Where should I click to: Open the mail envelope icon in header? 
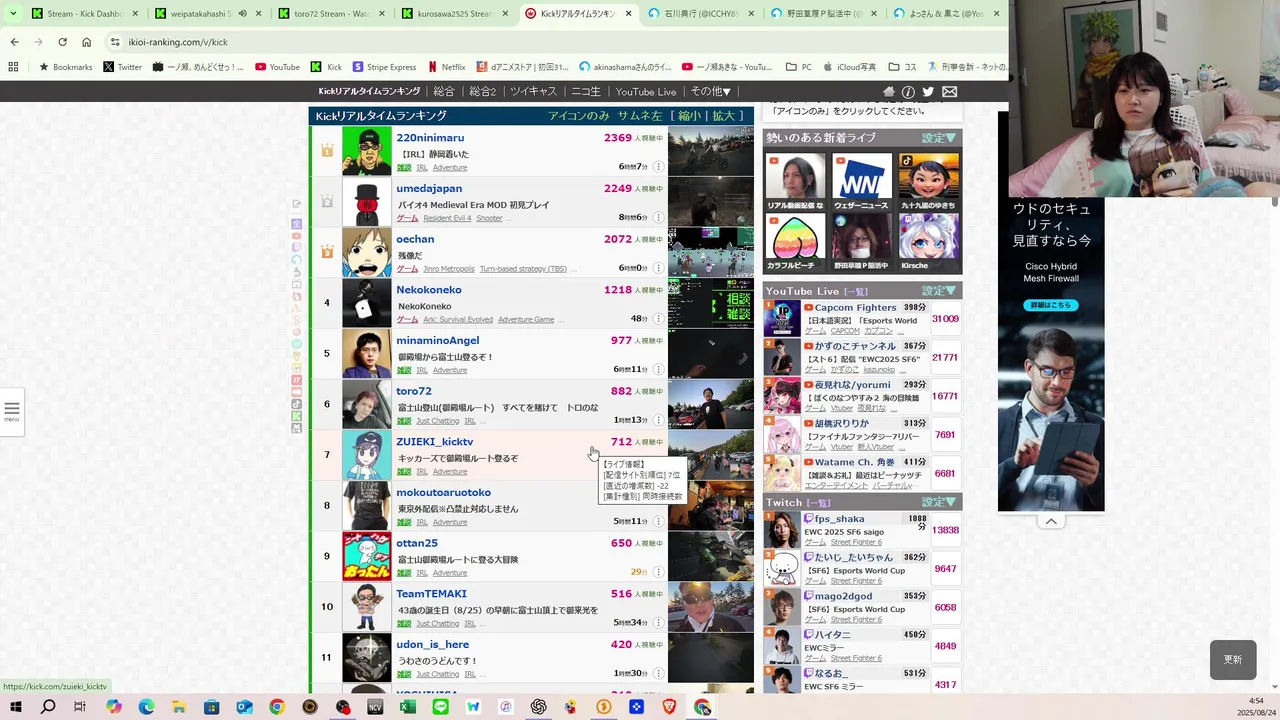949,91
